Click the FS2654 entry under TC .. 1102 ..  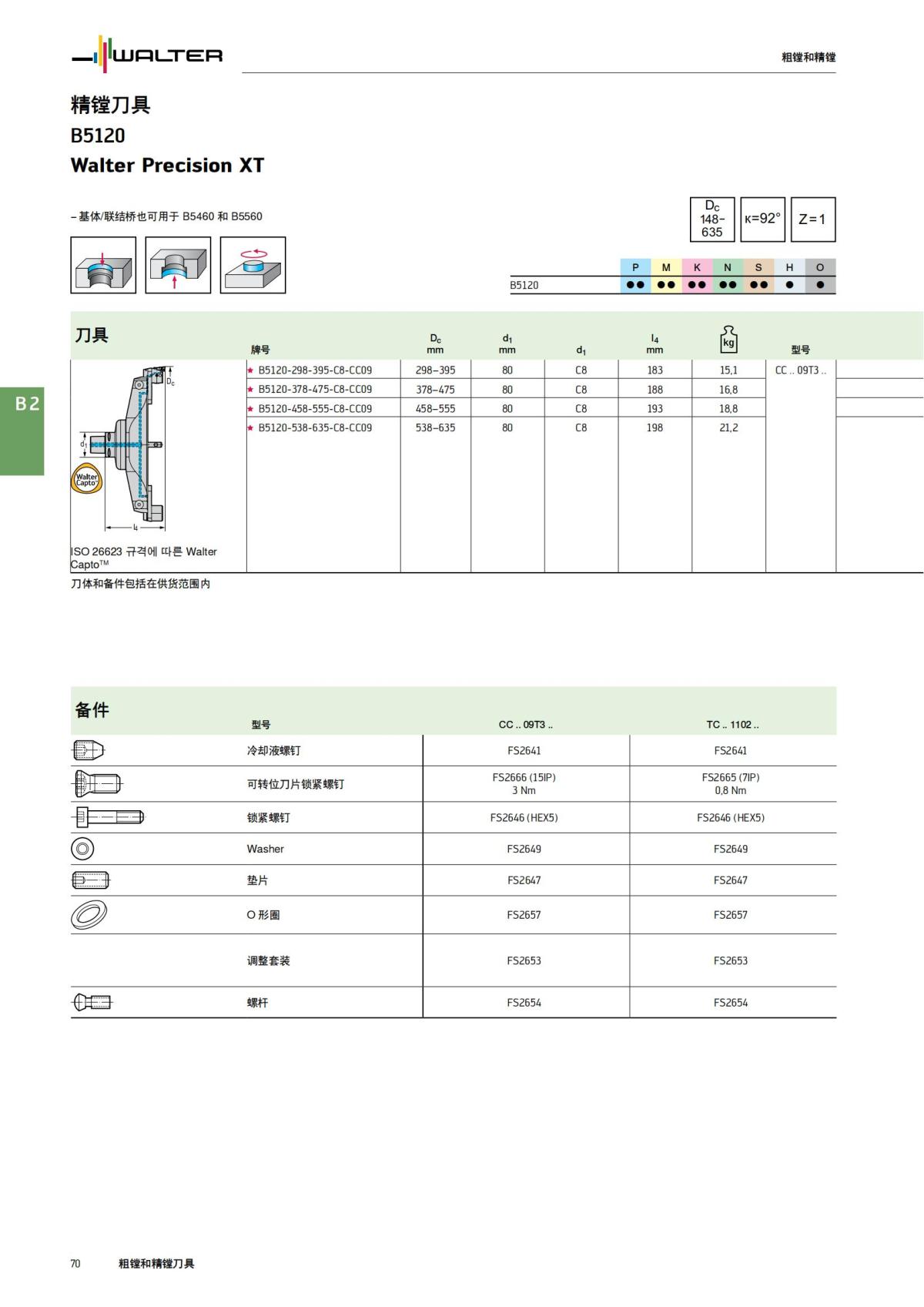(x=731, y=1003)
